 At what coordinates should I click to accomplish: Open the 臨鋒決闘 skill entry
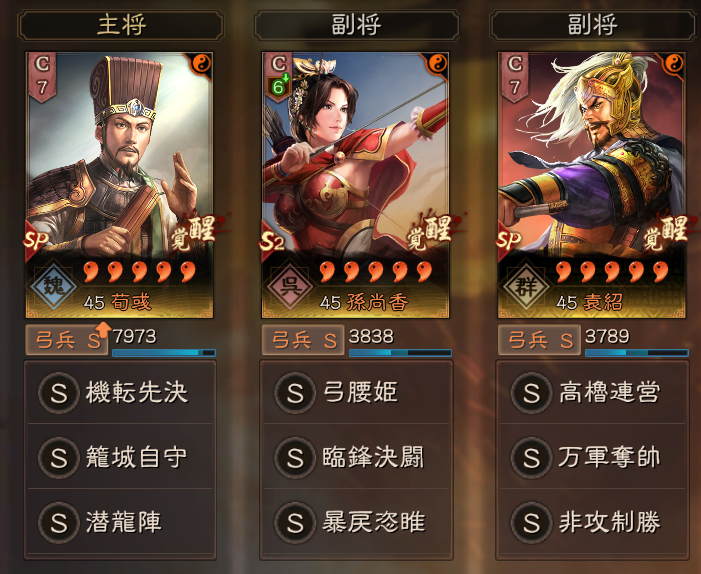pyautogui.click(x=356, y=457)
